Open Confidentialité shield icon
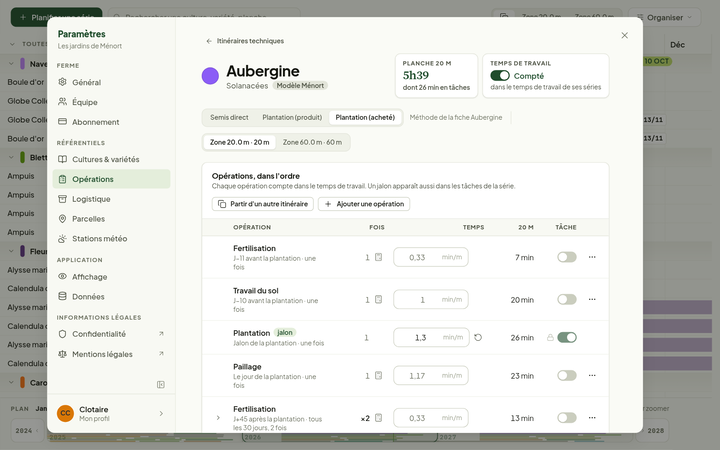The image size is (720, 450). click(62, 334)
